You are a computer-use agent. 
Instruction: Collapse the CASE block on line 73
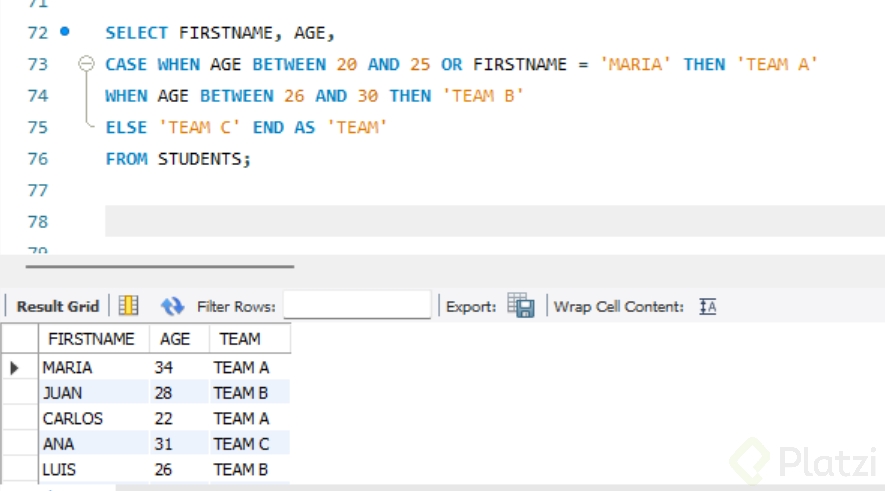[86, 64]
